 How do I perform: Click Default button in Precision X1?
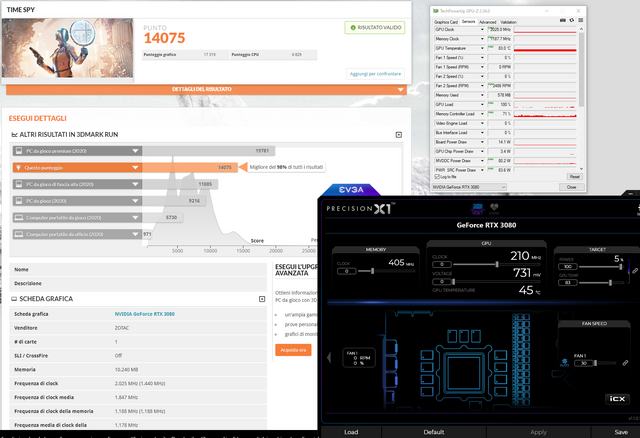(x=433, y=432)
